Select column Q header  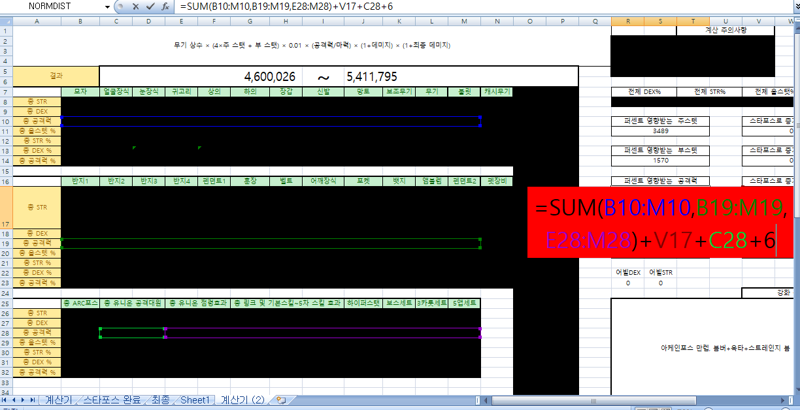click(595, 21)
